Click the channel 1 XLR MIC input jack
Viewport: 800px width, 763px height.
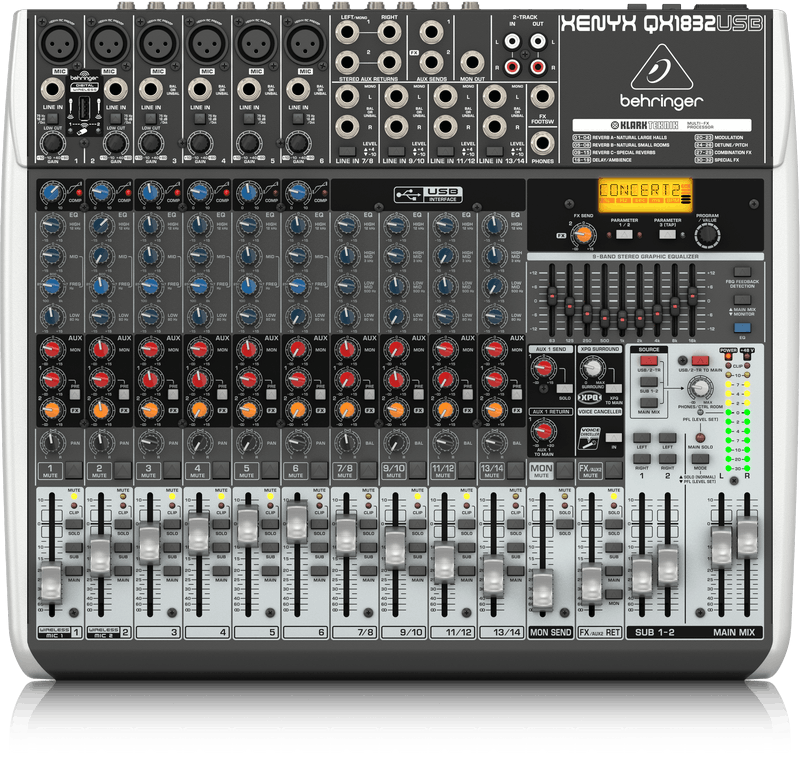click(x=60, y=43)
